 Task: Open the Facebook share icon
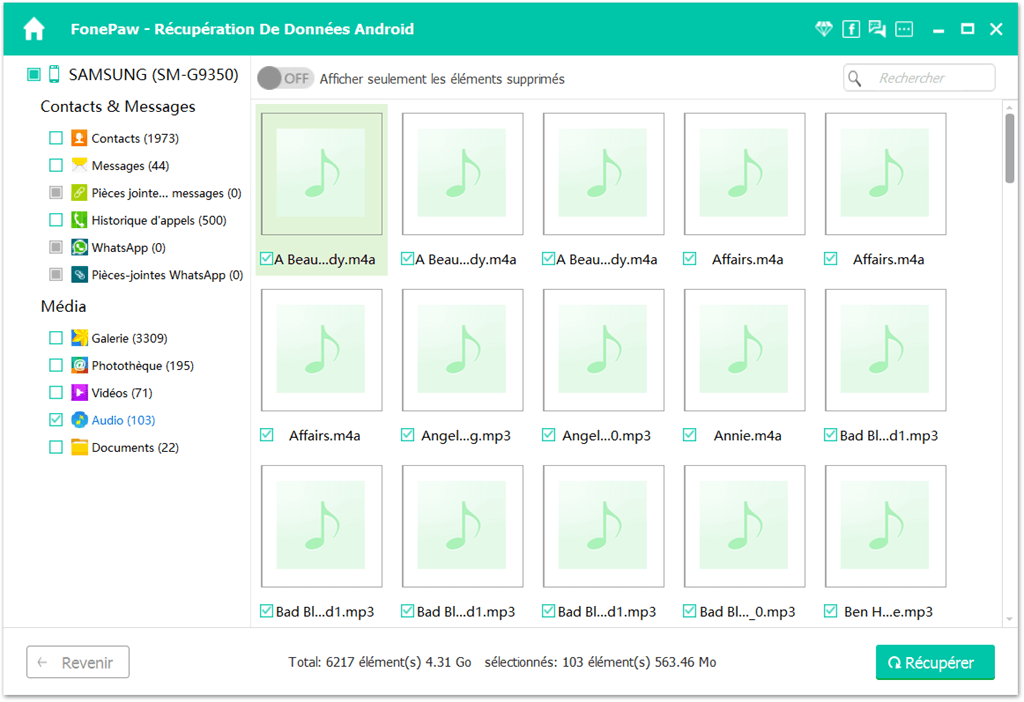pos(851,29)
